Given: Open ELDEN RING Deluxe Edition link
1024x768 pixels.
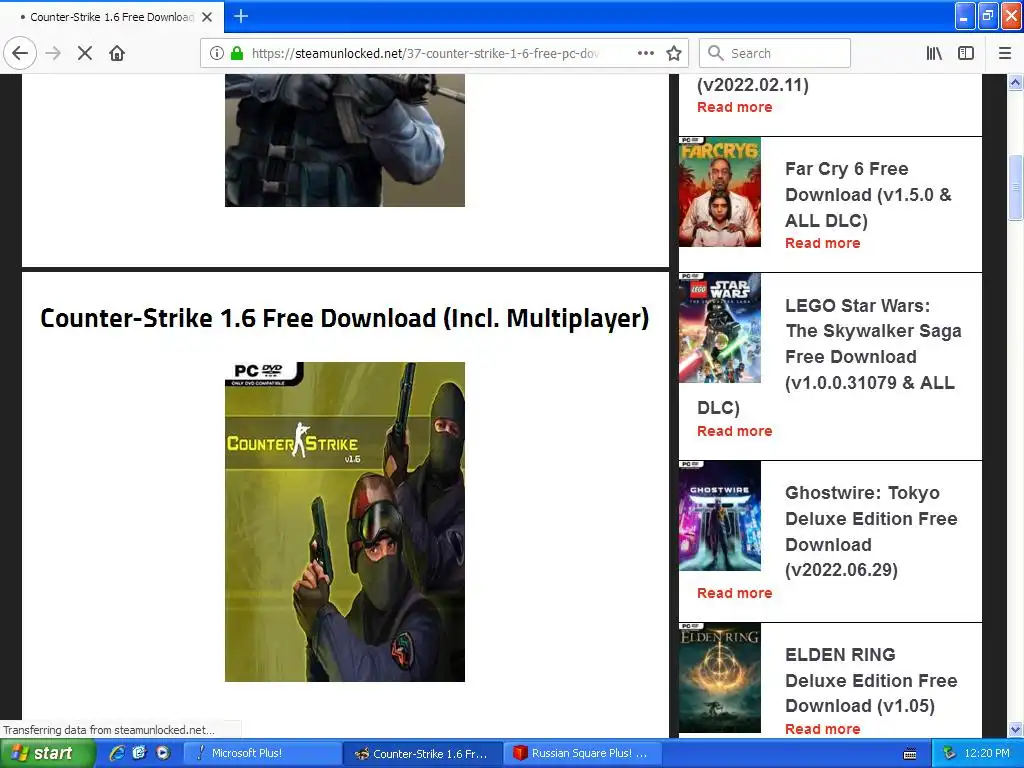Looking at the screenshot, I should point(871,680).
